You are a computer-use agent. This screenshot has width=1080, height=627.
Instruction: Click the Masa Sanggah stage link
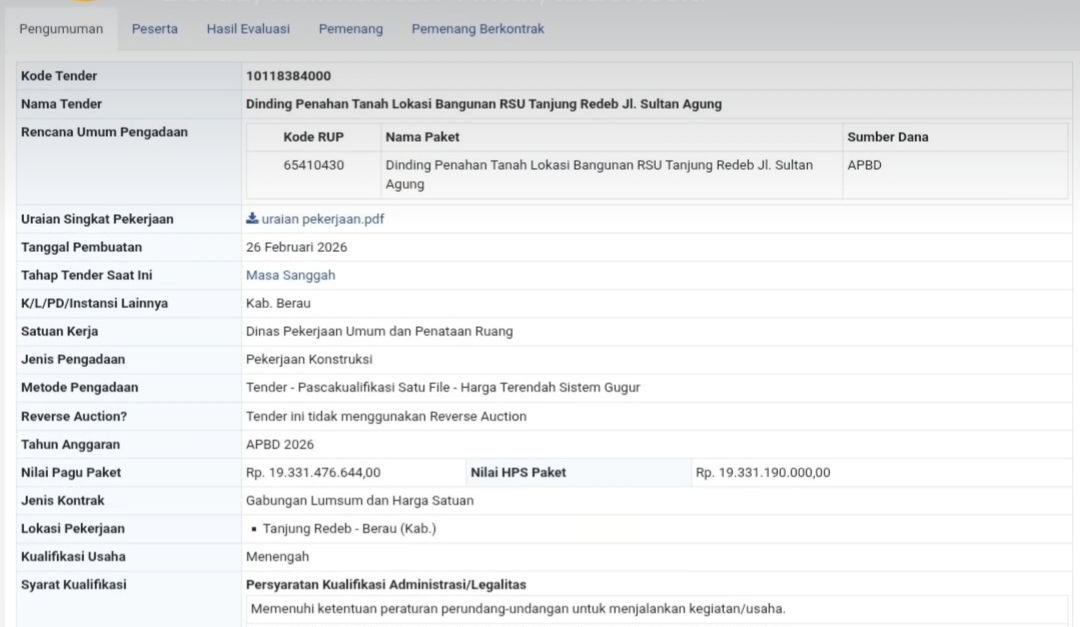(x=290, y=275)
